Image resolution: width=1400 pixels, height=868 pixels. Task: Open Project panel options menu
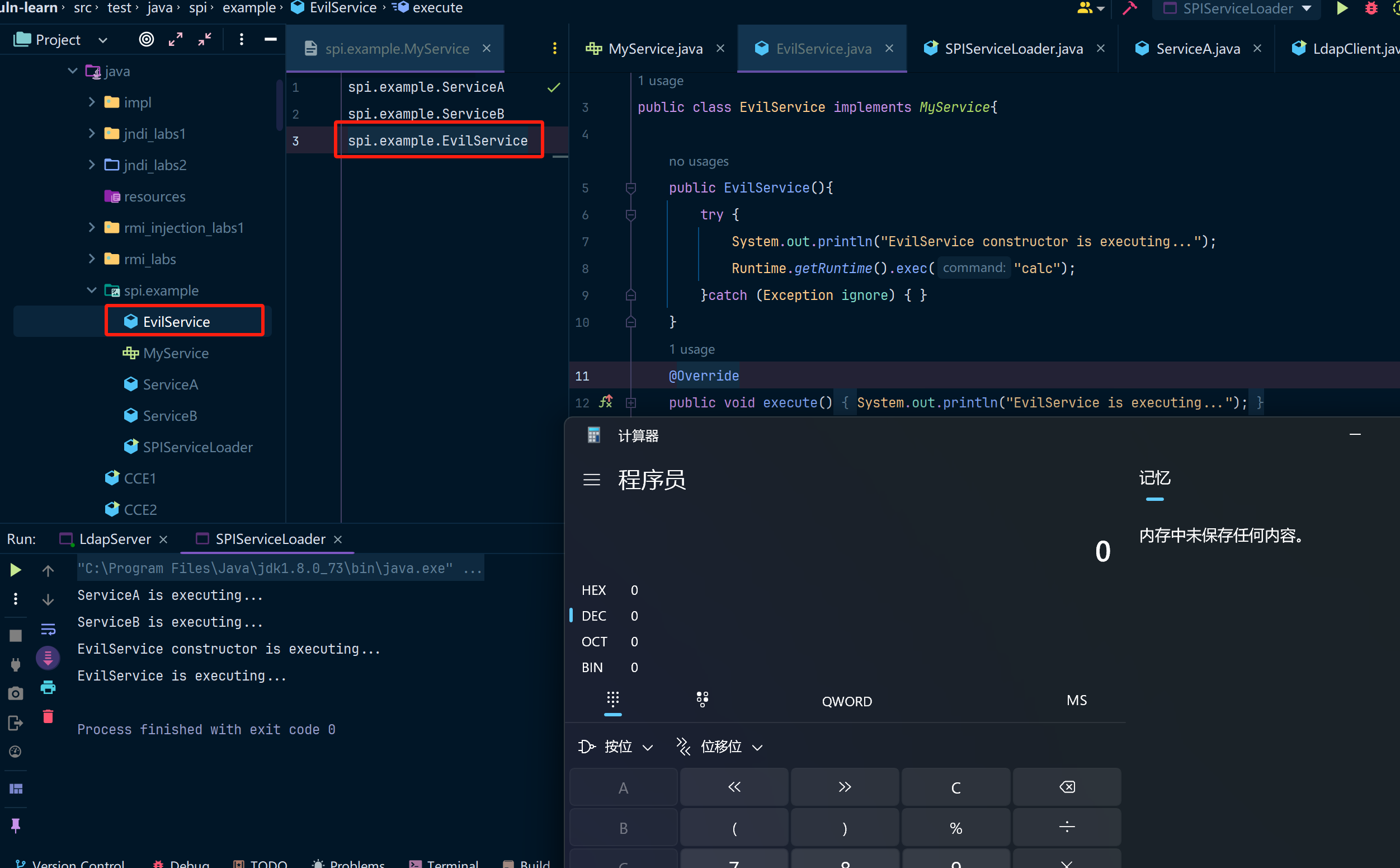point(242,39)
